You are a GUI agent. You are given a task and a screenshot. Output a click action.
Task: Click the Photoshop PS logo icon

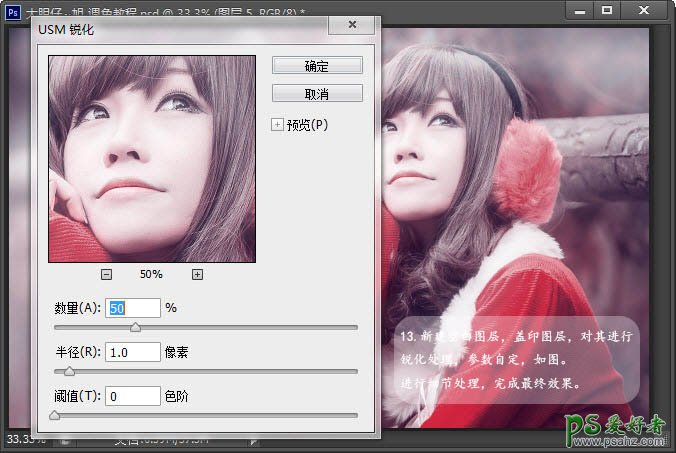click(x=12, y=10)
